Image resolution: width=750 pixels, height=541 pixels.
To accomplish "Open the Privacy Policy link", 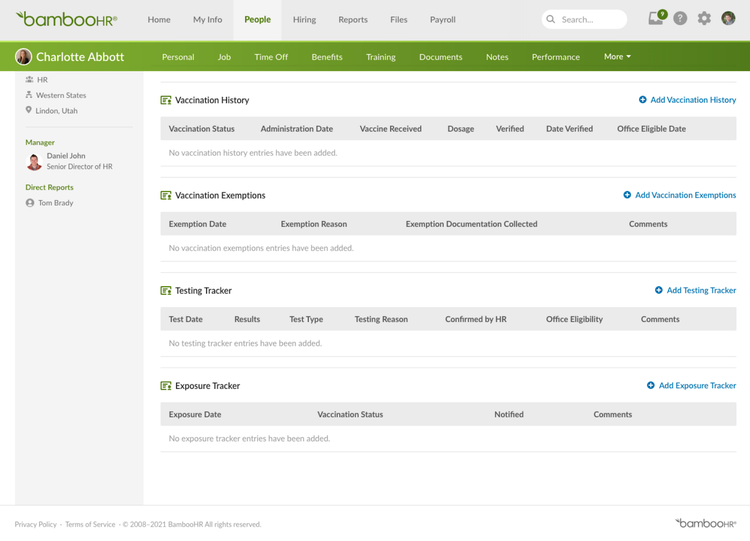I will click(35, 524).
